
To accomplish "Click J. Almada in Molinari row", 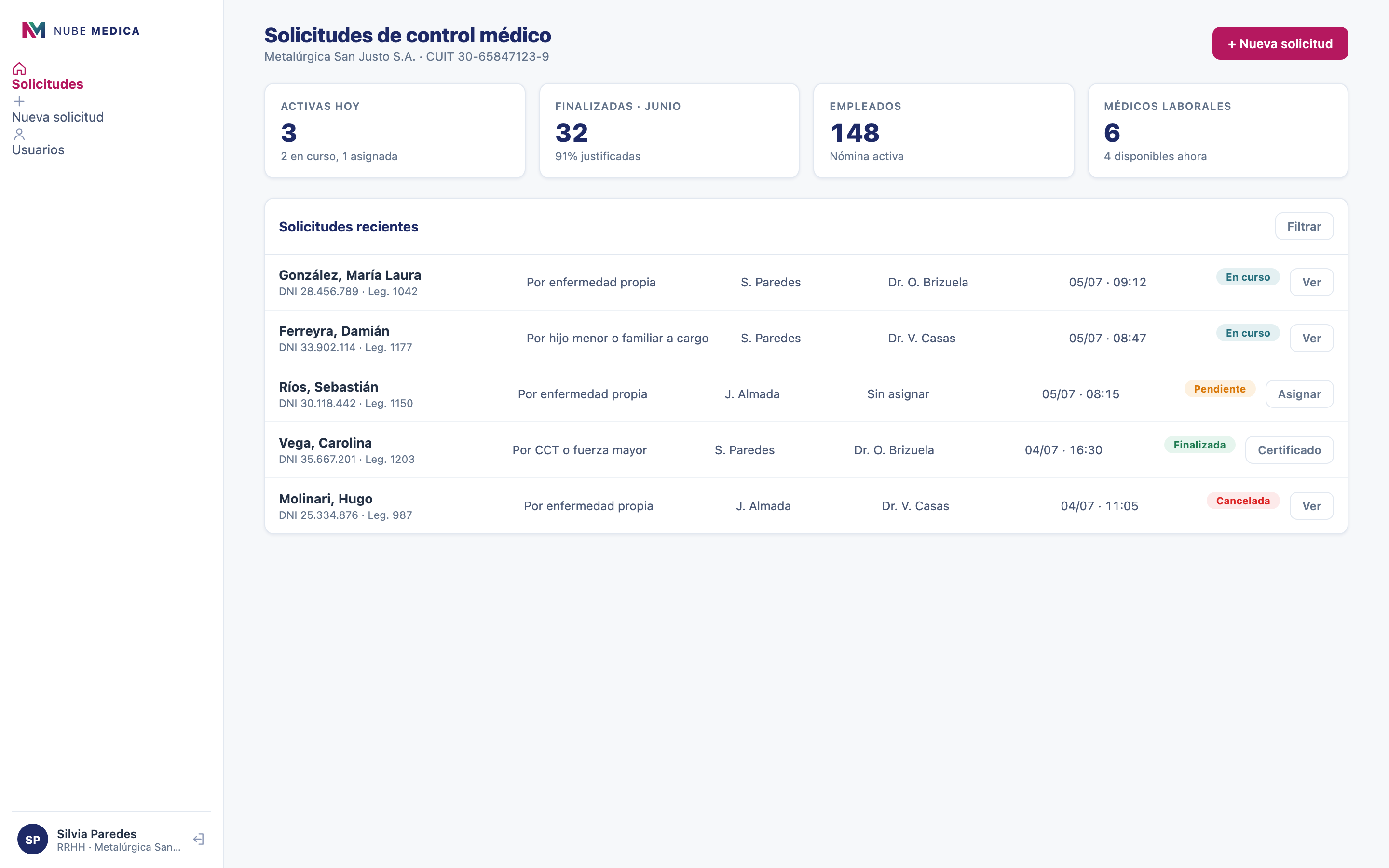I will pyautogui.click(x=763, y=506).
